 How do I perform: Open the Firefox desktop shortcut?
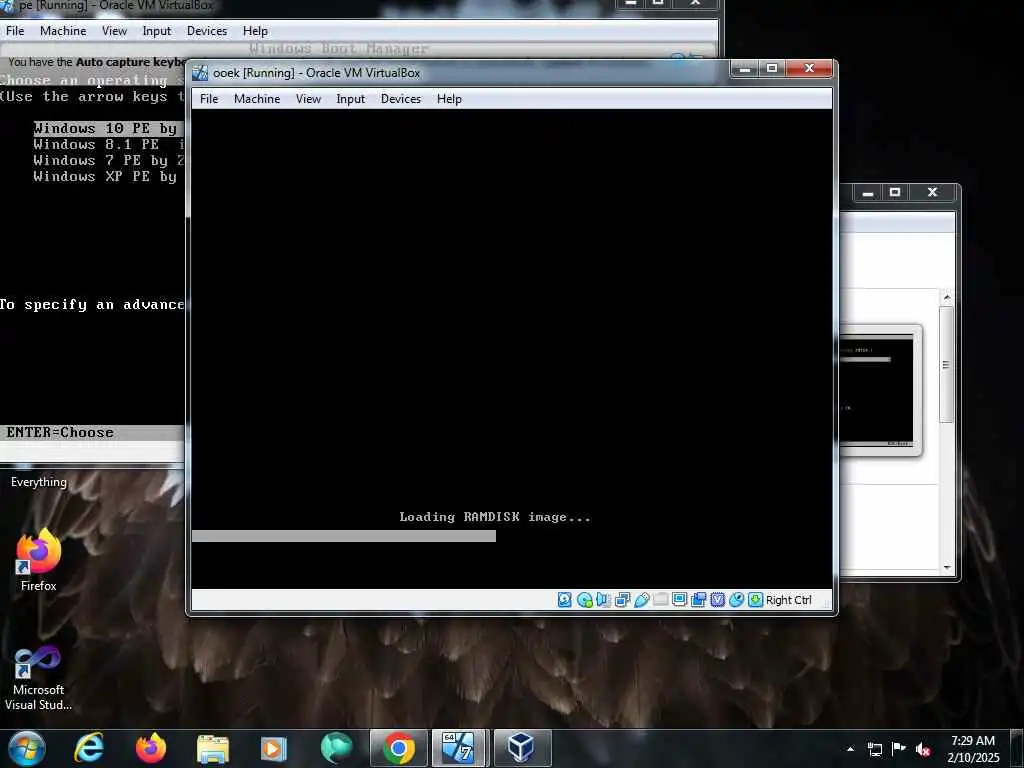[x=38, y=560]
